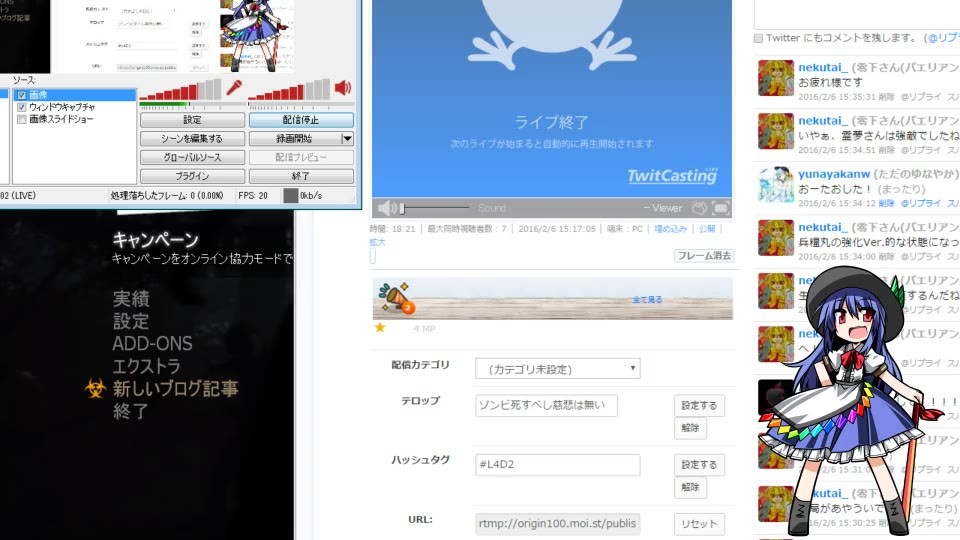Open nekutai_ username on お疲れ様です comment
The image size is (960, 540).
[x=823, y=67]
